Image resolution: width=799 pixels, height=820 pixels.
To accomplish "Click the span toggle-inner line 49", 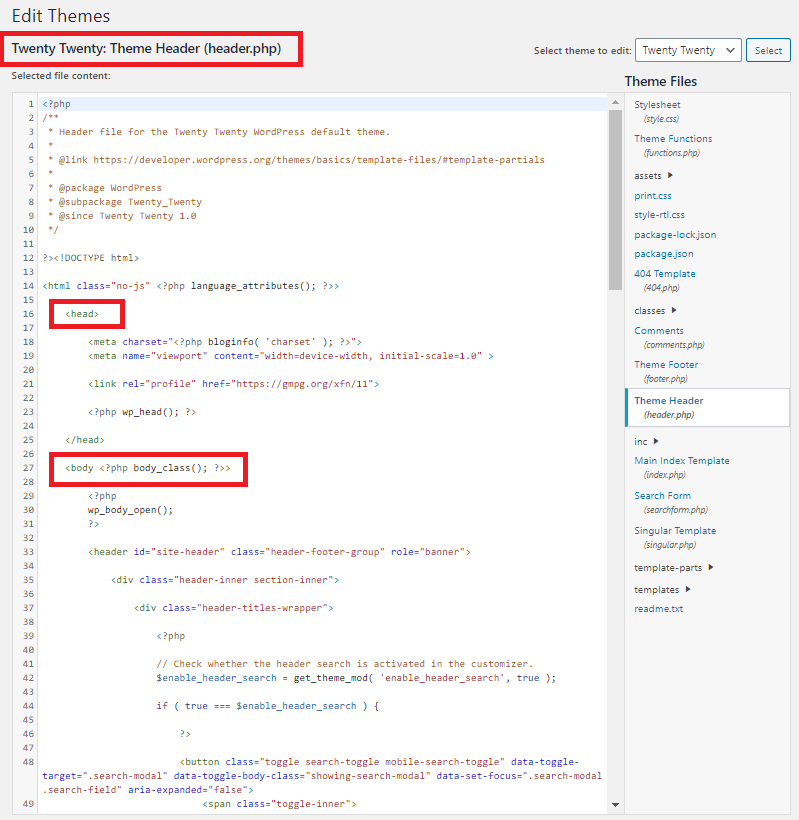I will (x=279, y=804).
